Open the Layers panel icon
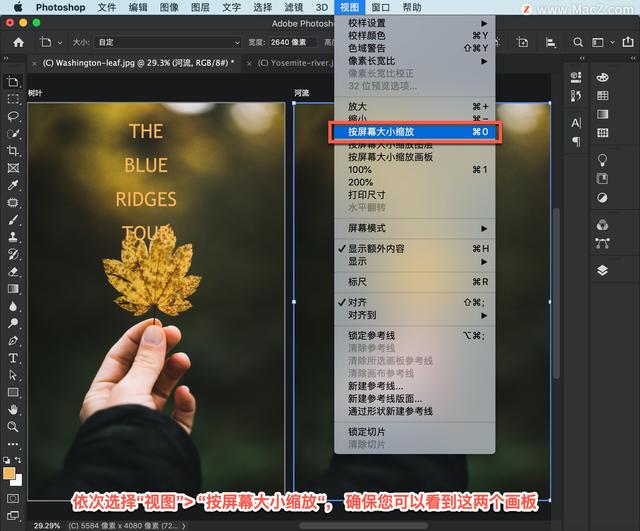The width and height of the screenshot is (640, 531). click(602, 270)
